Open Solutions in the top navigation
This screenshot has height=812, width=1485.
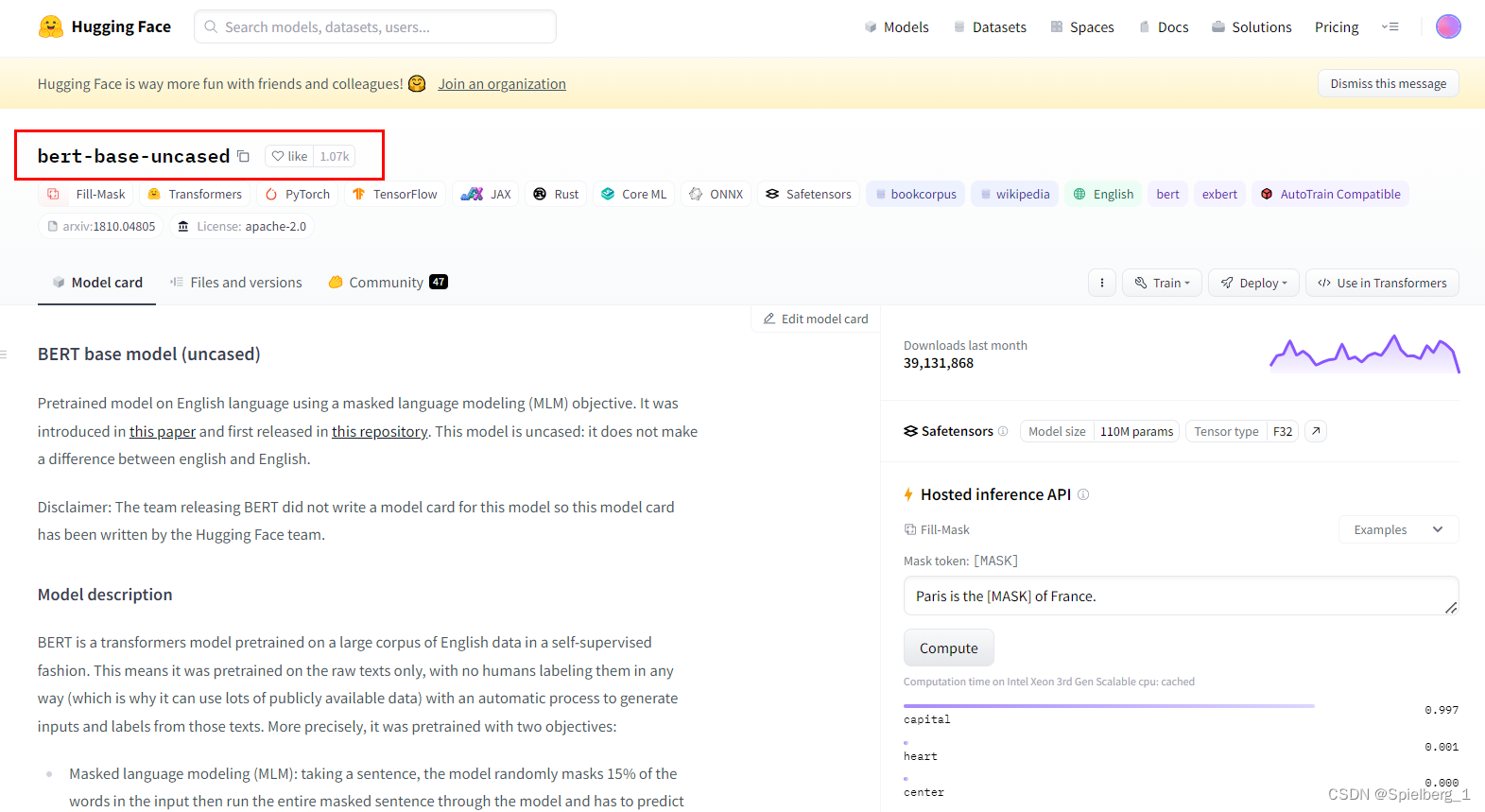click(x=1252, y=26)
